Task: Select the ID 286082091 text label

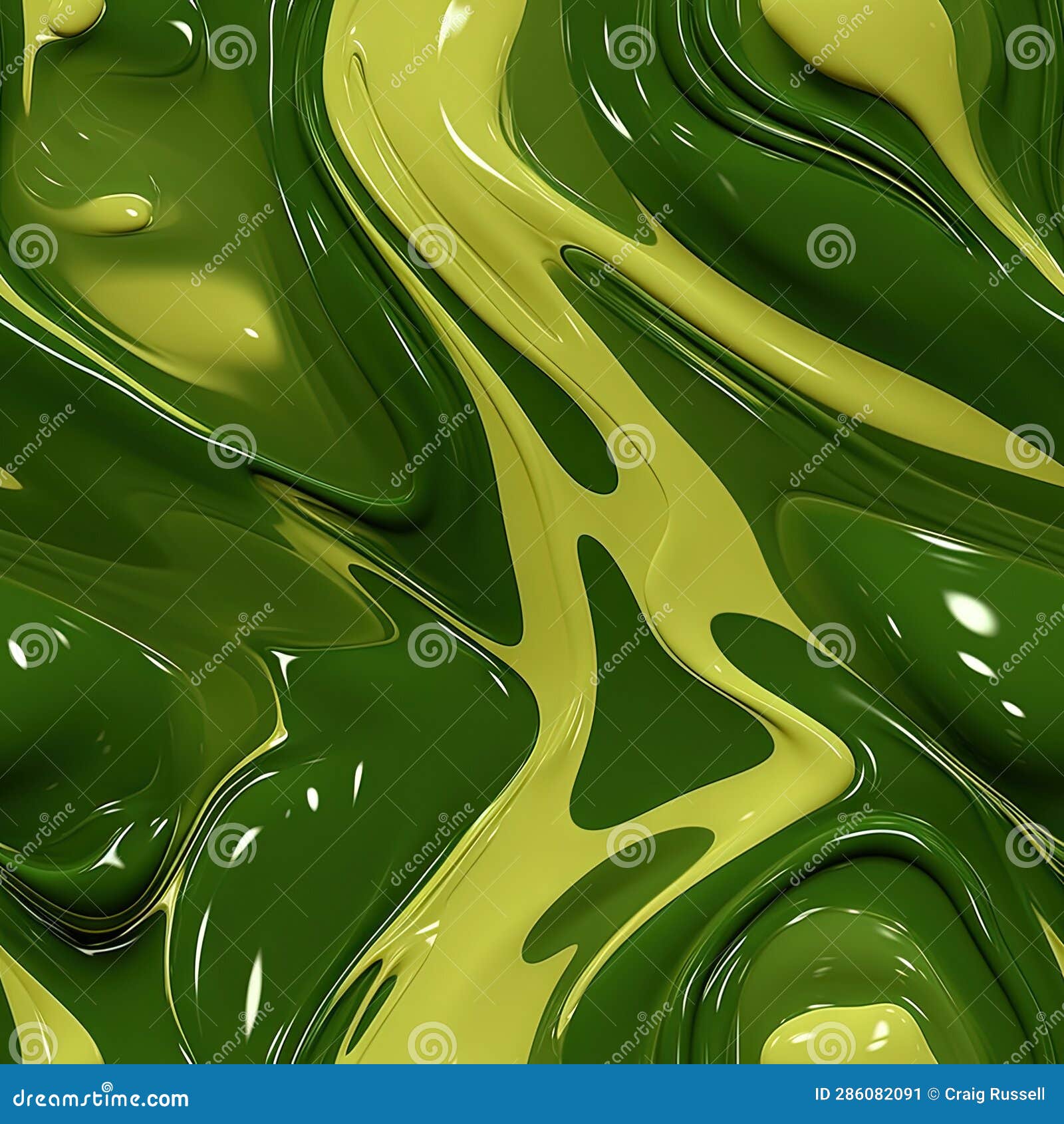Action: 868,1093
